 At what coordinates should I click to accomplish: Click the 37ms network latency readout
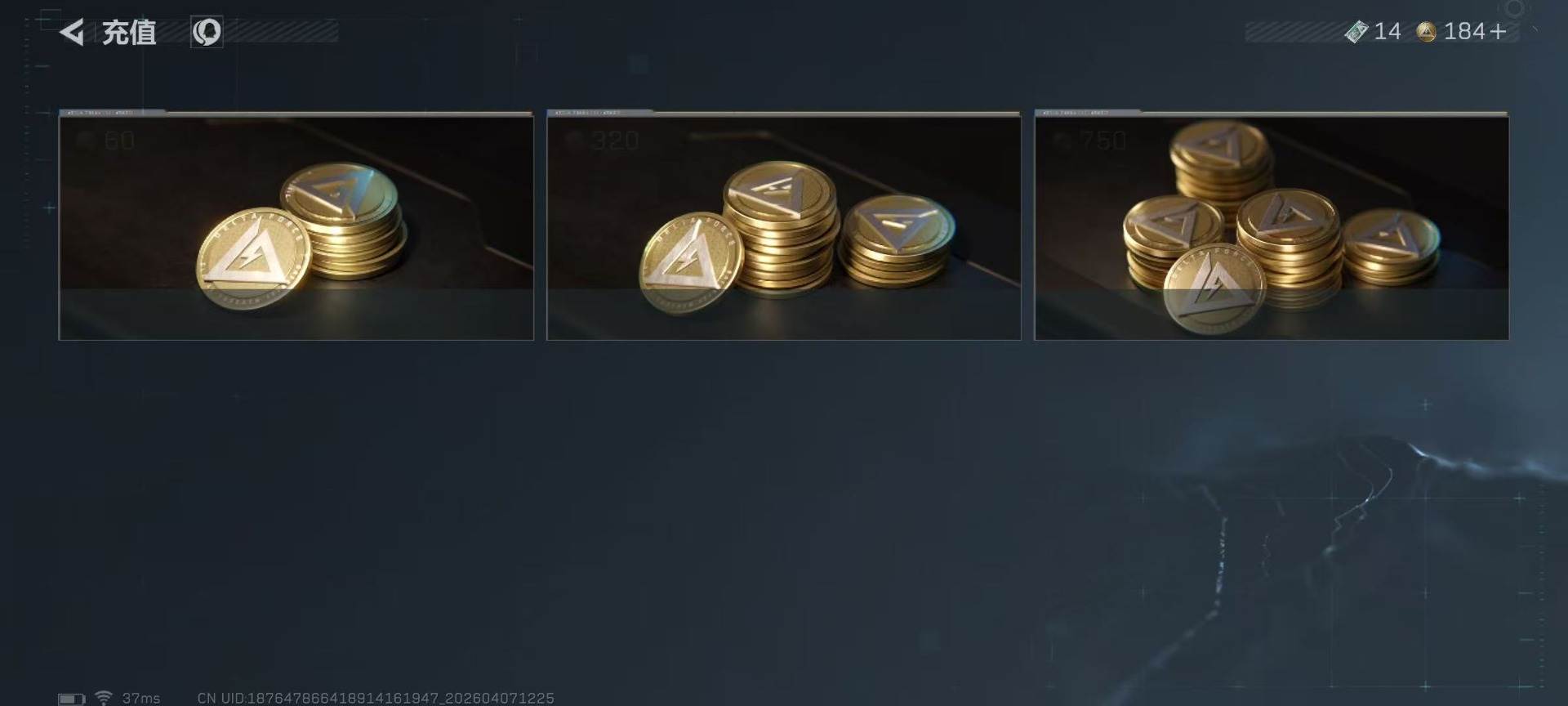(141, 698)
